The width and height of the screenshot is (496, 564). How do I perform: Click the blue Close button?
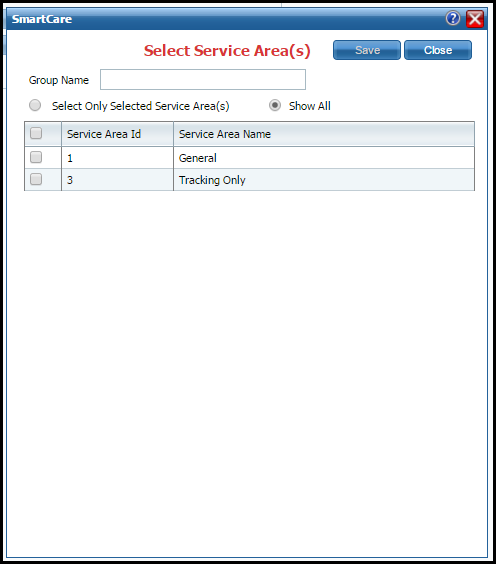coord(438,50)
